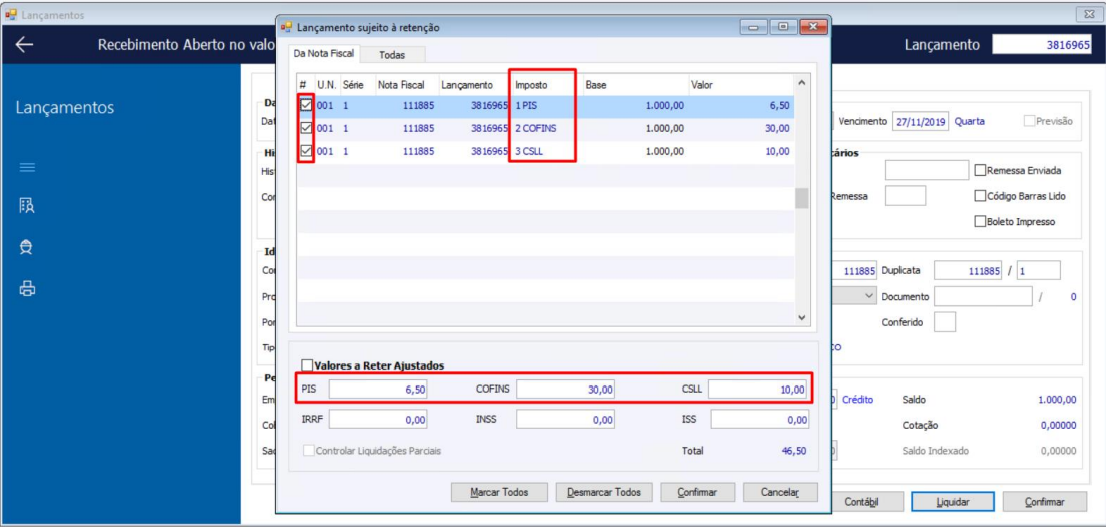Click the Marcar Todos button

499,492
